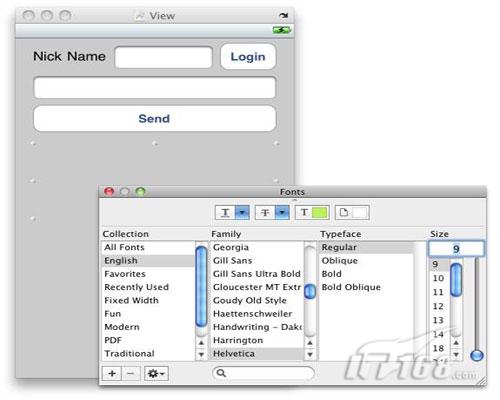Select English collection
The height and width of the screenshot is (400, 500).
pyautogui.click(x=148, y=261)
